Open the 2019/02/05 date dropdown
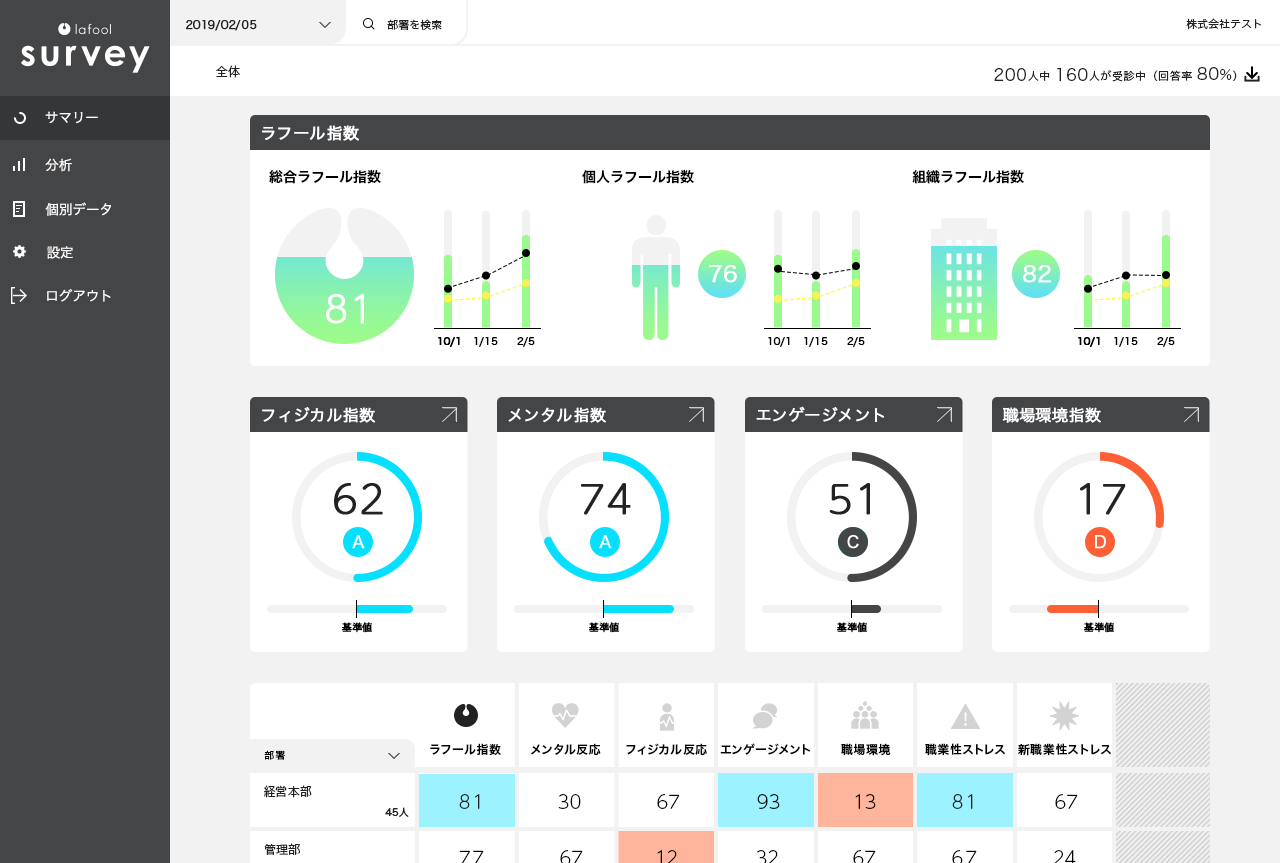1280x863 pixels. pyautogui.click(x=258, y=24)
